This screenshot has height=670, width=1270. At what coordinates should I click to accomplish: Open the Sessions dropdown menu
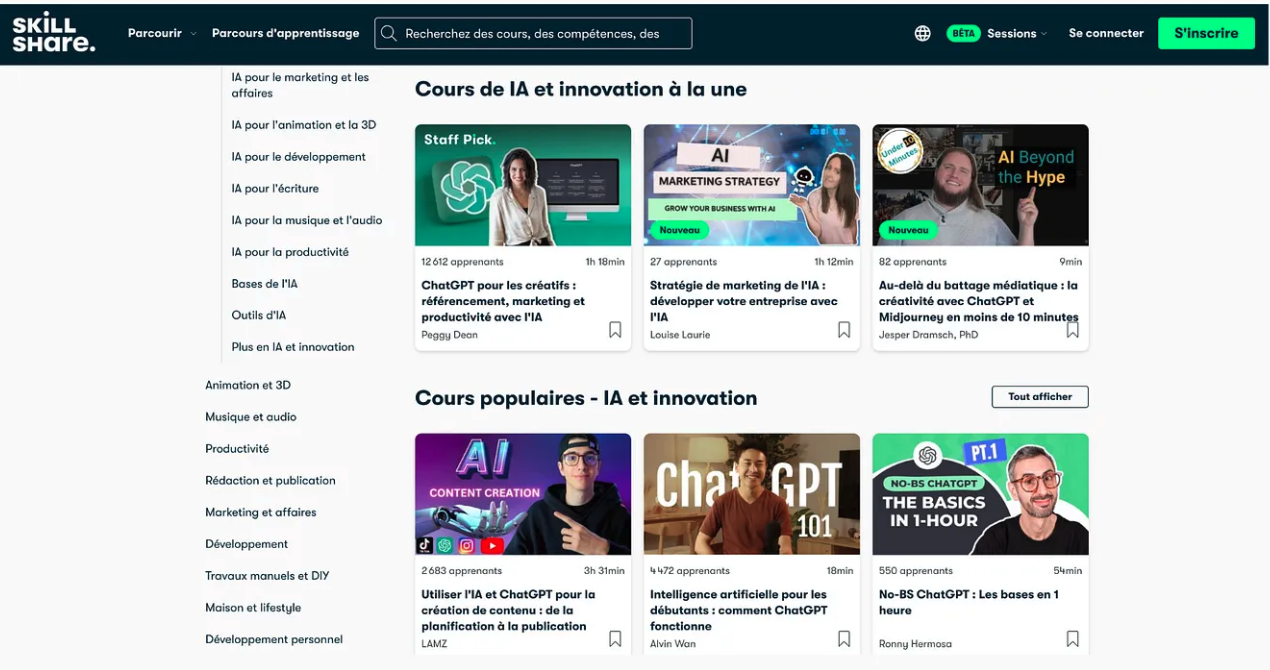point(1017,33)
